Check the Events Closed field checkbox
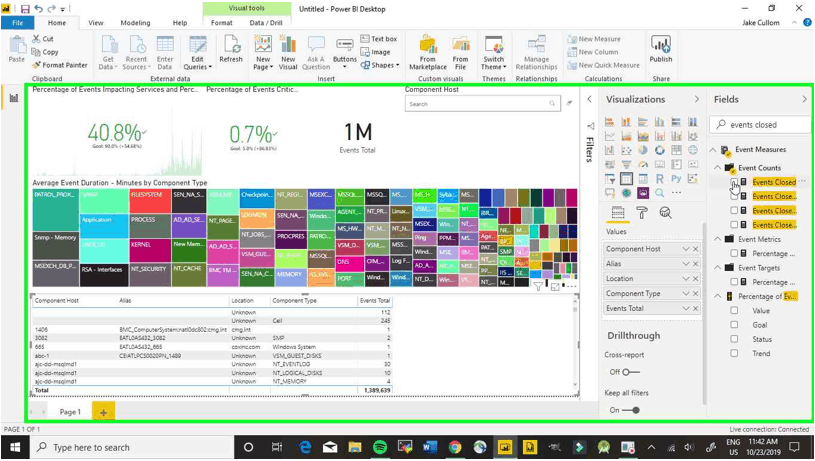Viewport: 815px width, 461px height. pyautogui.click(x=734, y=182)
